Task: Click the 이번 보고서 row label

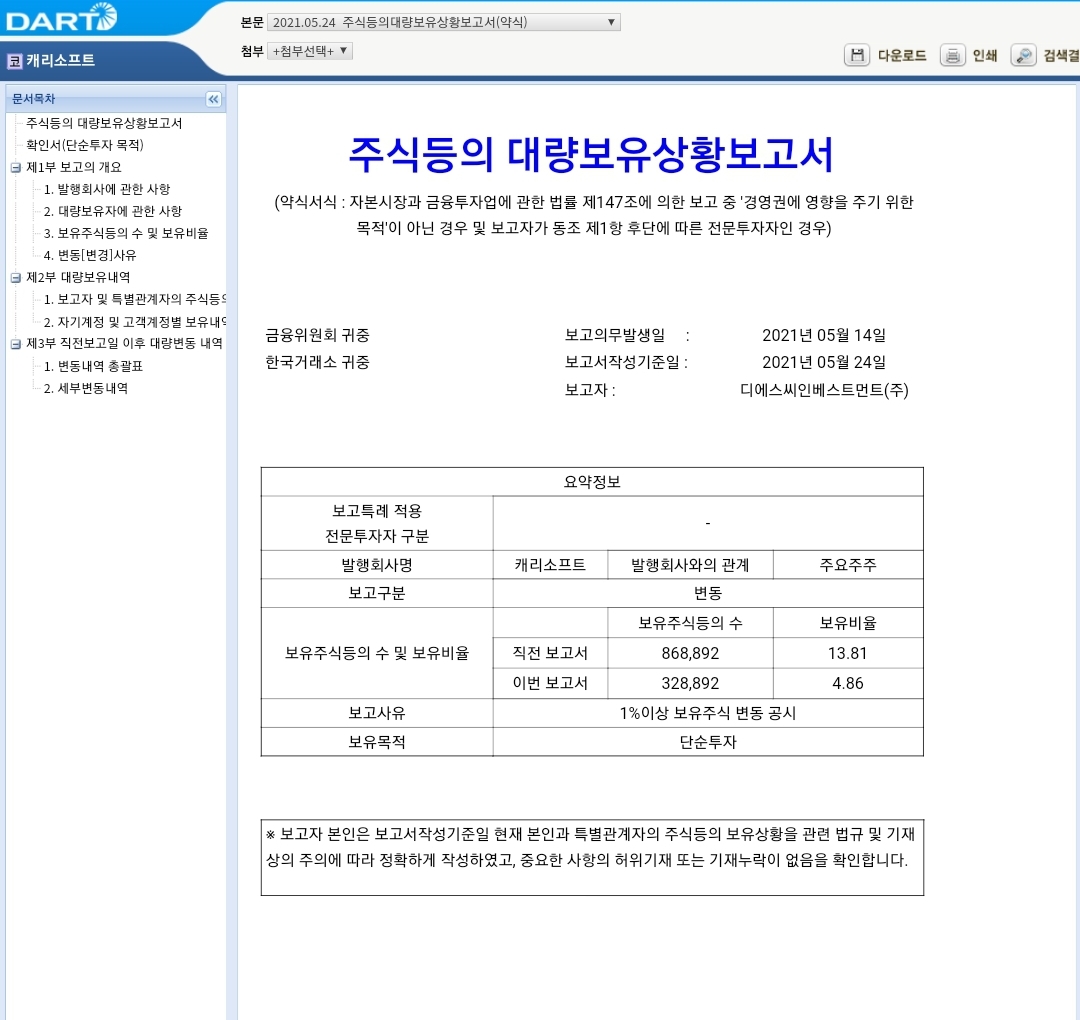Action: (x=550, y=683)
